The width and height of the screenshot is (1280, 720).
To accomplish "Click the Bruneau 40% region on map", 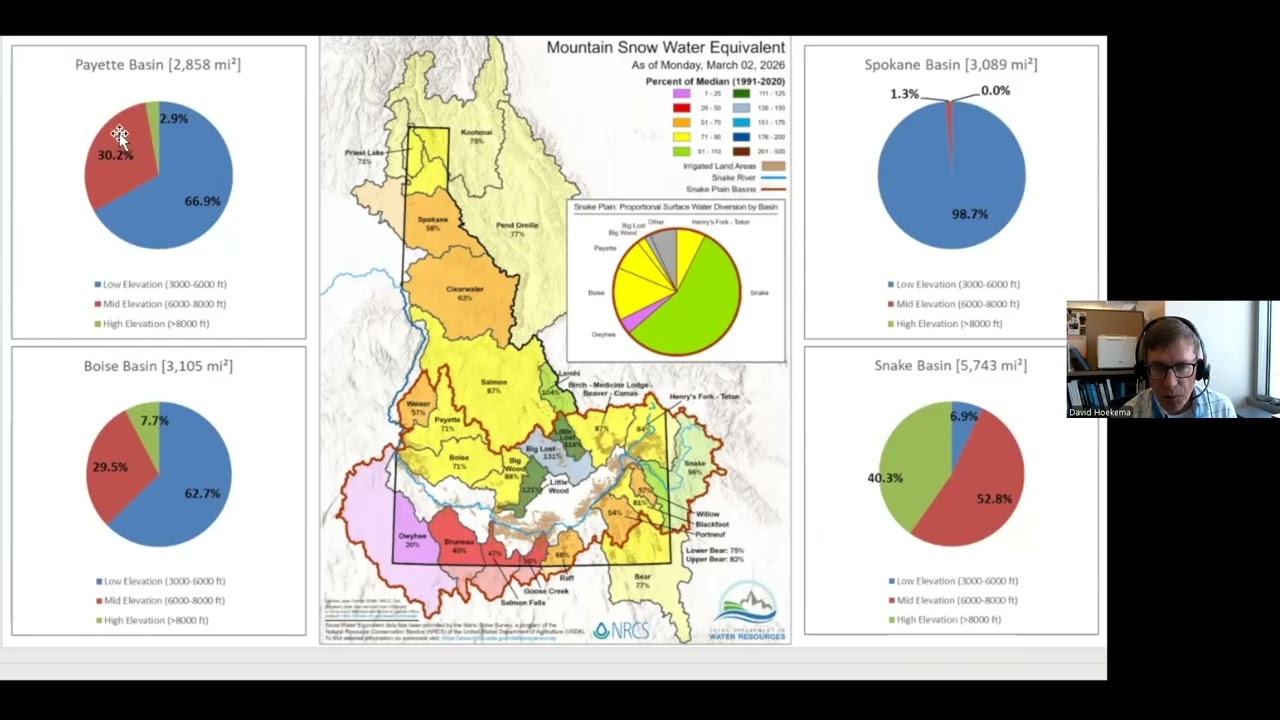I will [x=459, y=546].
